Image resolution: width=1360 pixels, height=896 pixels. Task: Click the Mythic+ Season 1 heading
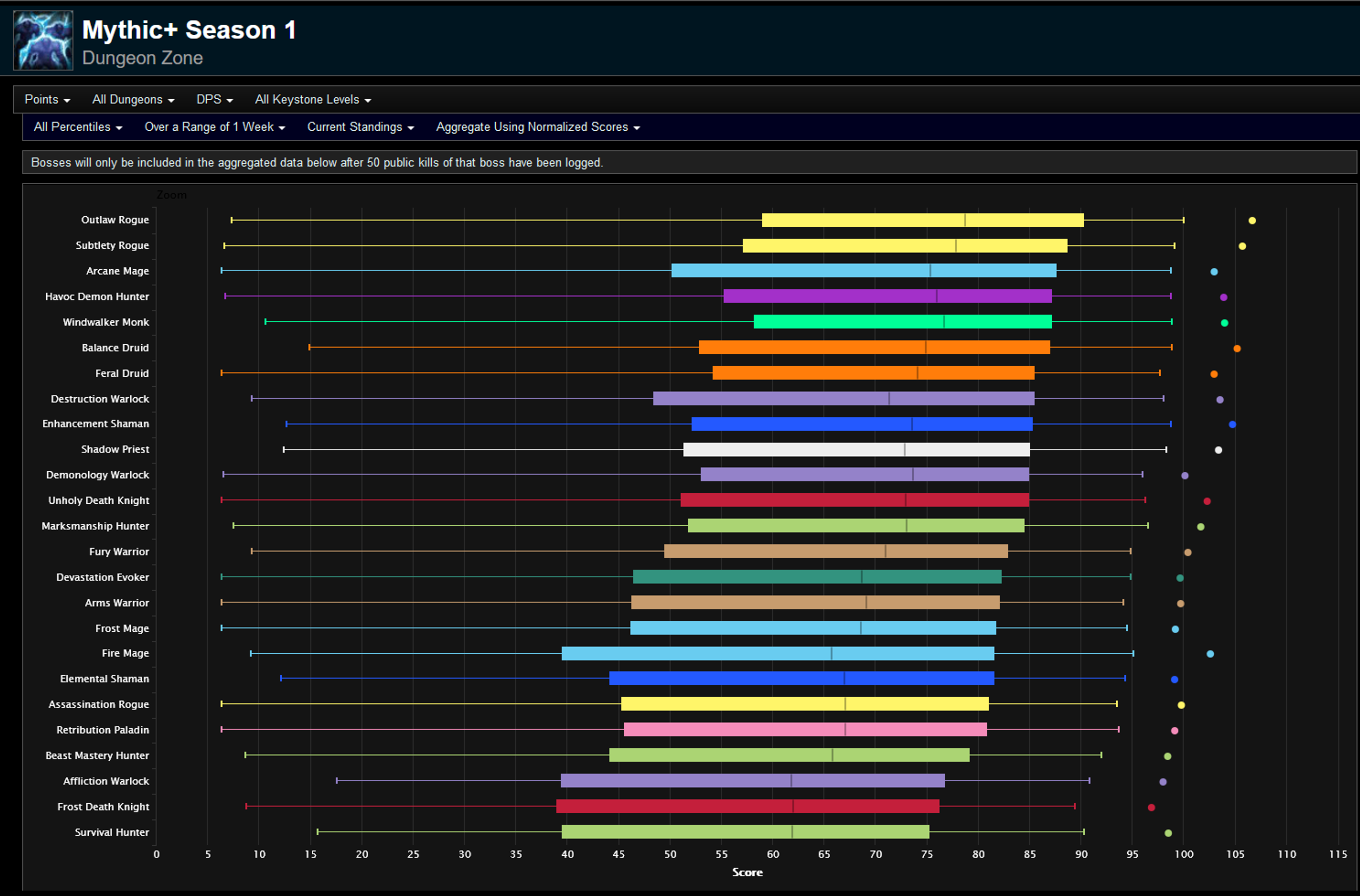coord(189,30)
